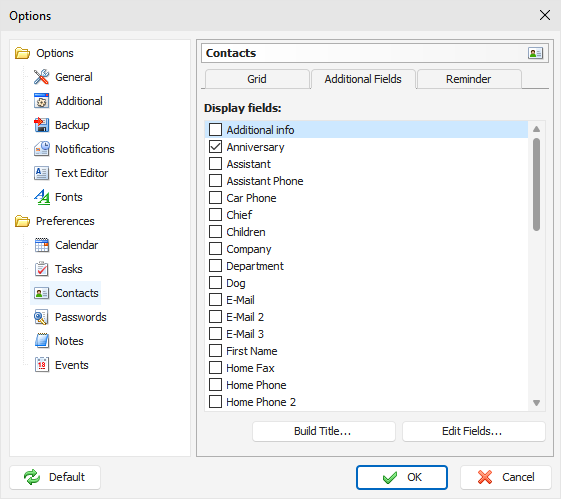Open the General options wrench icon
This screenshot has height=499, width=561.
click(x=42, y=77)
